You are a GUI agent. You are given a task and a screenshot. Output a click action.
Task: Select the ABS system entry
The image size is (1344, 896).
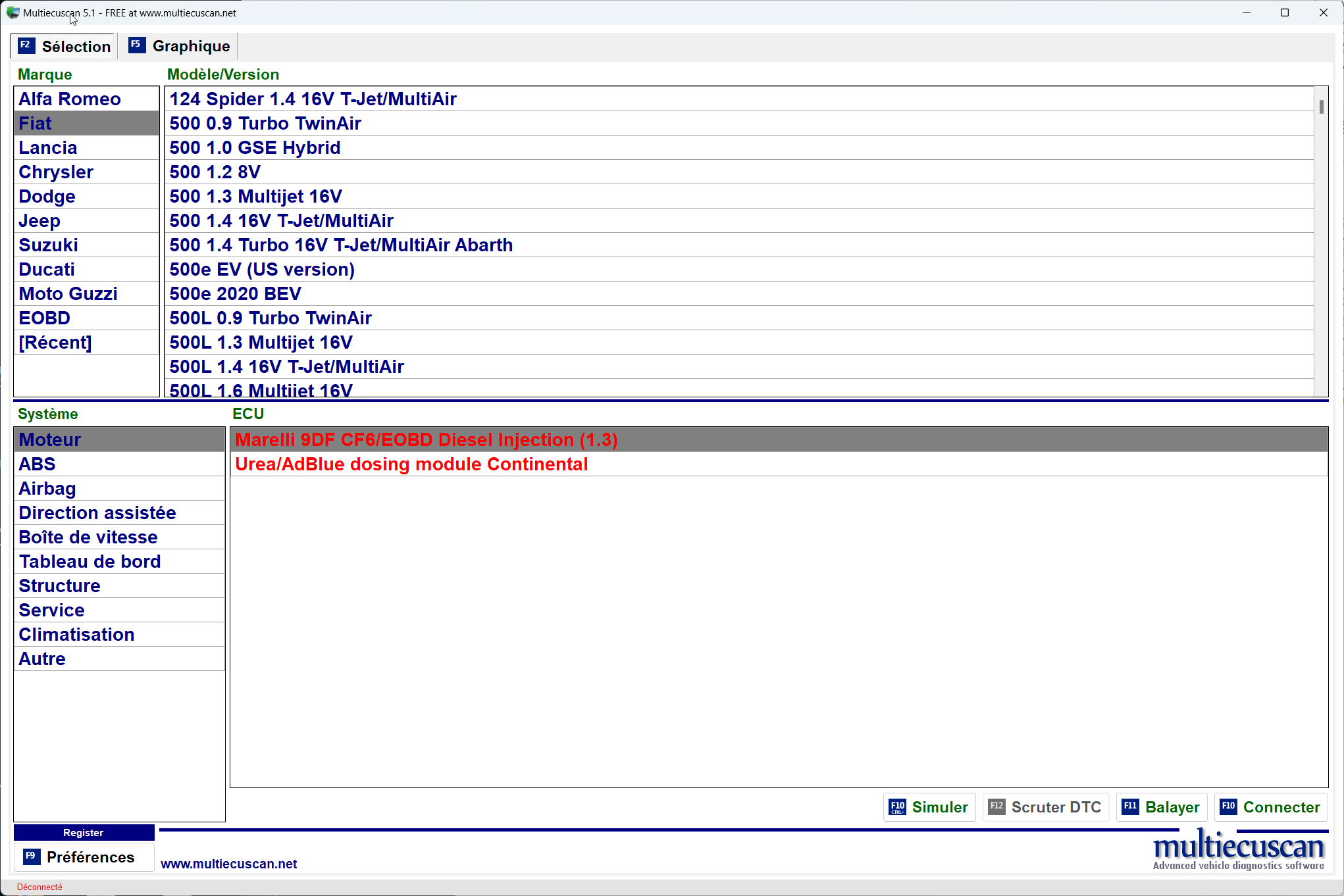pos(37,464)
